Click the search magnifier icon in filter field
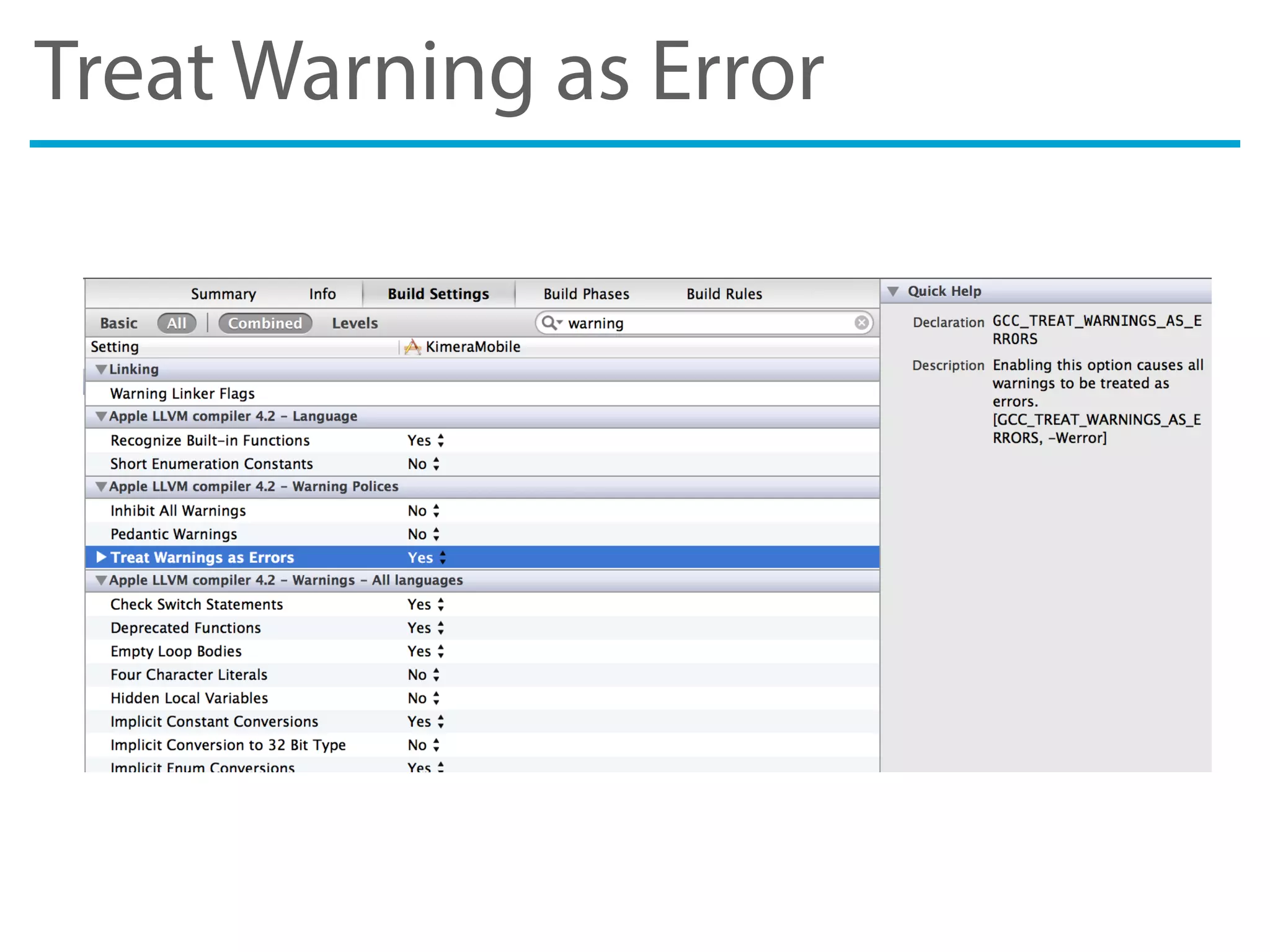1270x952 pixels. pyautogui.click(x=551, y=323)
